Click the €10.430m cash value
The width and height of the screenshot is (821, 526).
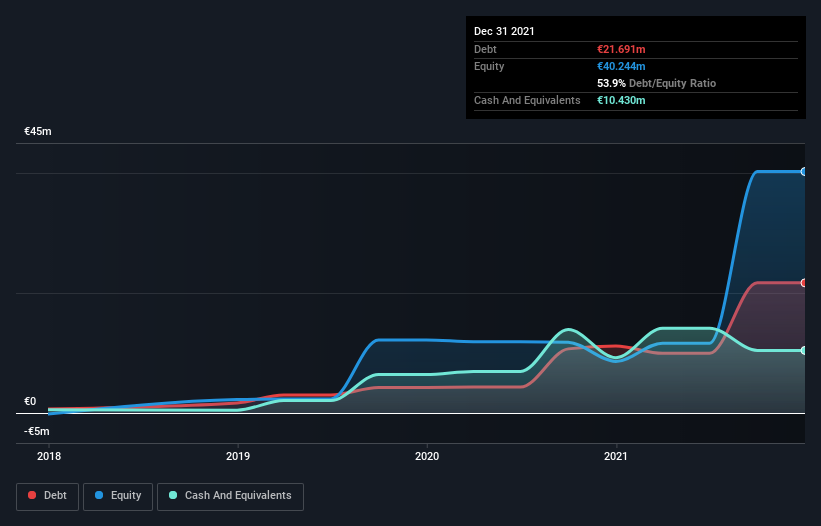click(x=621, y=100)
